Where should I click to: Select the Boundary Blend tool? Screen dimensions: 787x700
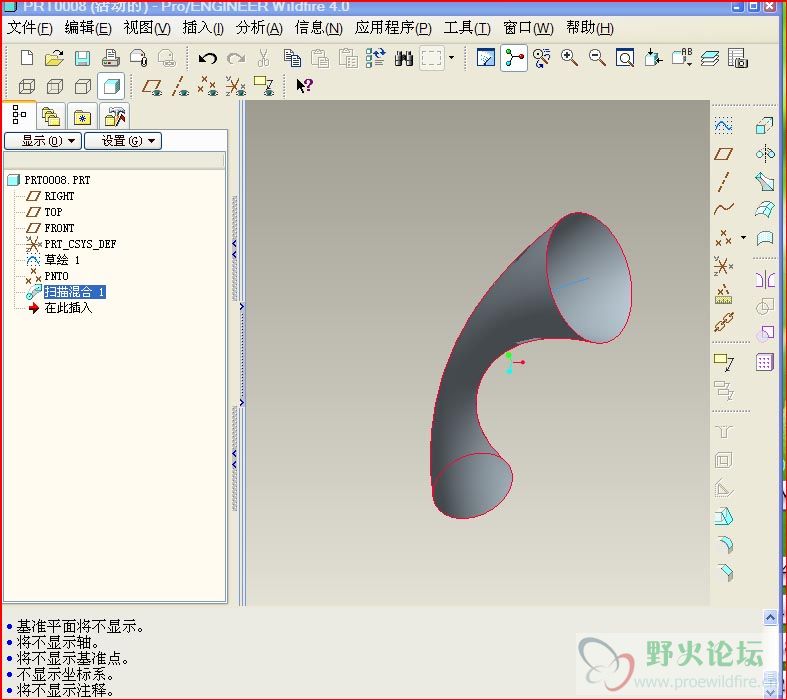tap(764, 209)
